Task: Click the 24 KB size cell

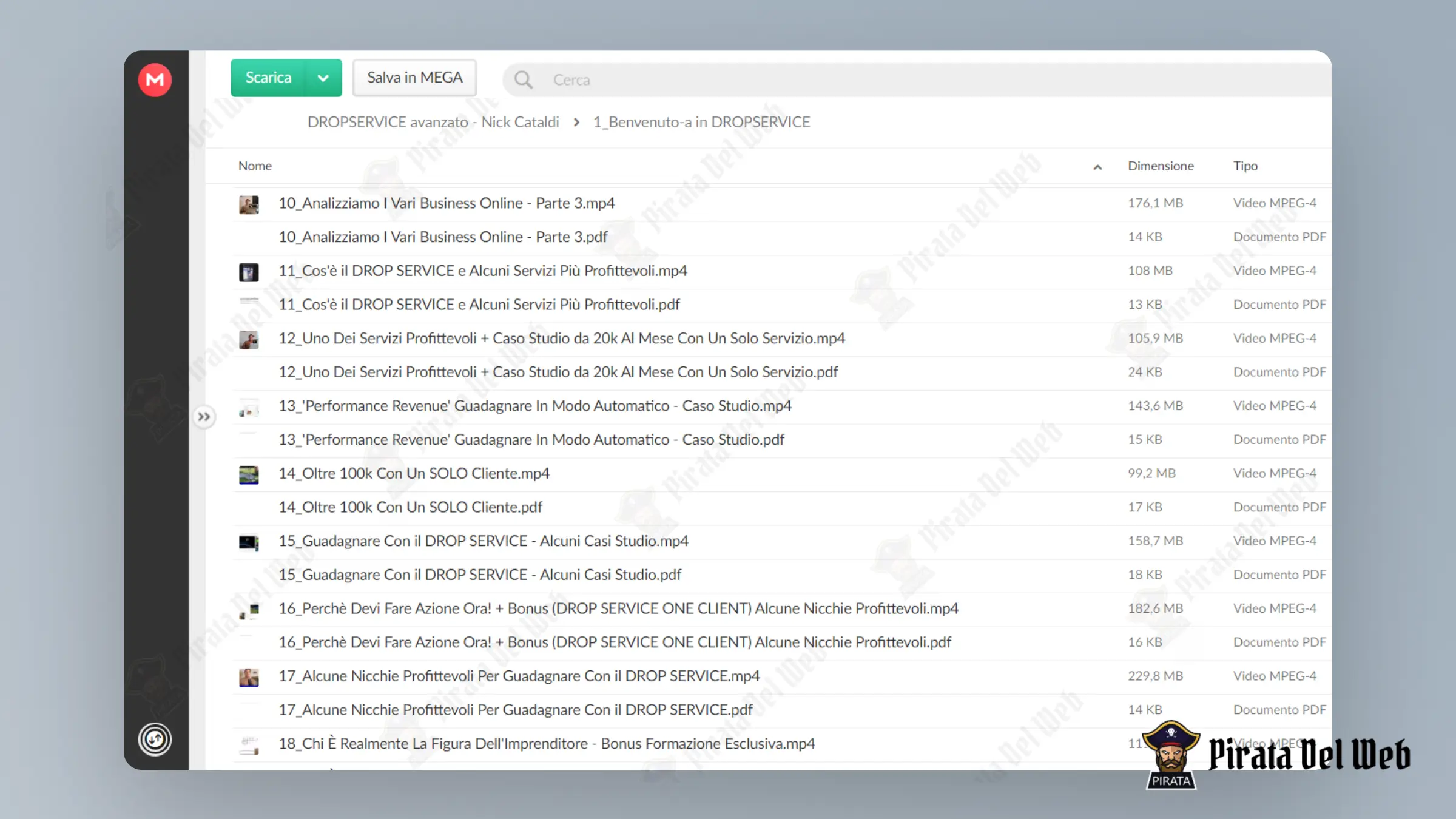Action: tap(1145, 372)
